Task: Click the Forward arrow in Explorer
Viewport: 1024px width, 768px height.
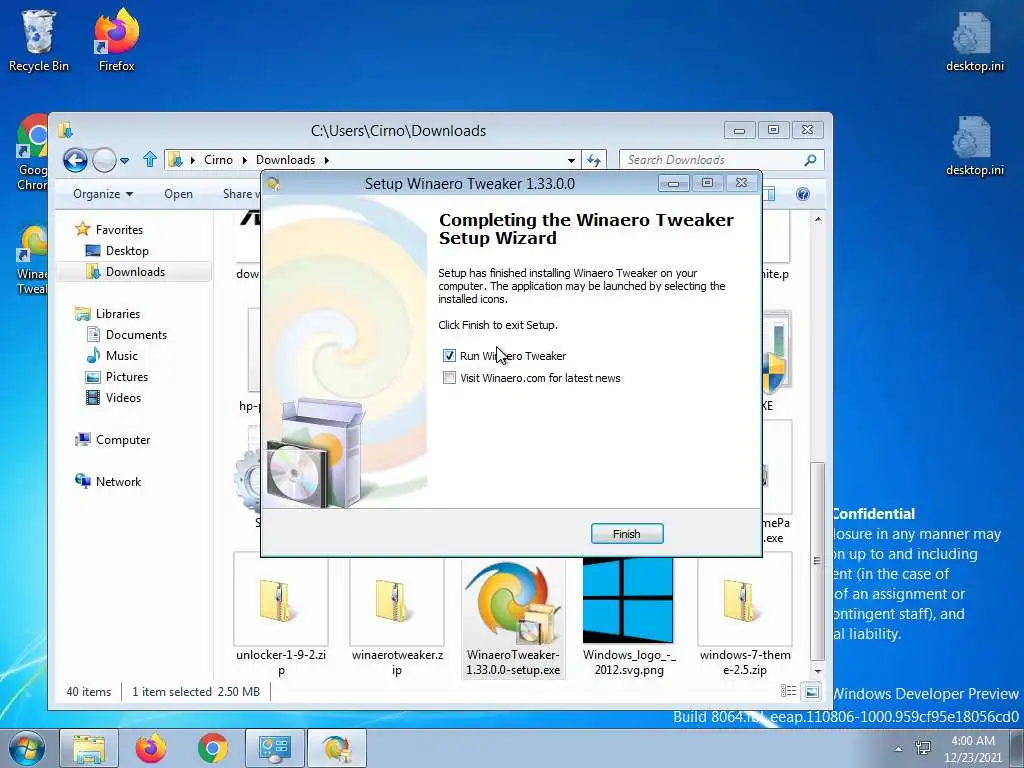Action: click(x=104, y=160)
